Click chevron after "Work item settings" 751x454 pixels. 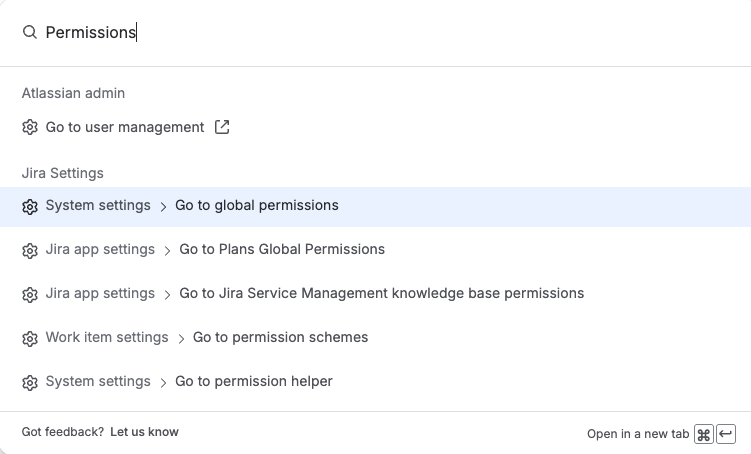181,339
